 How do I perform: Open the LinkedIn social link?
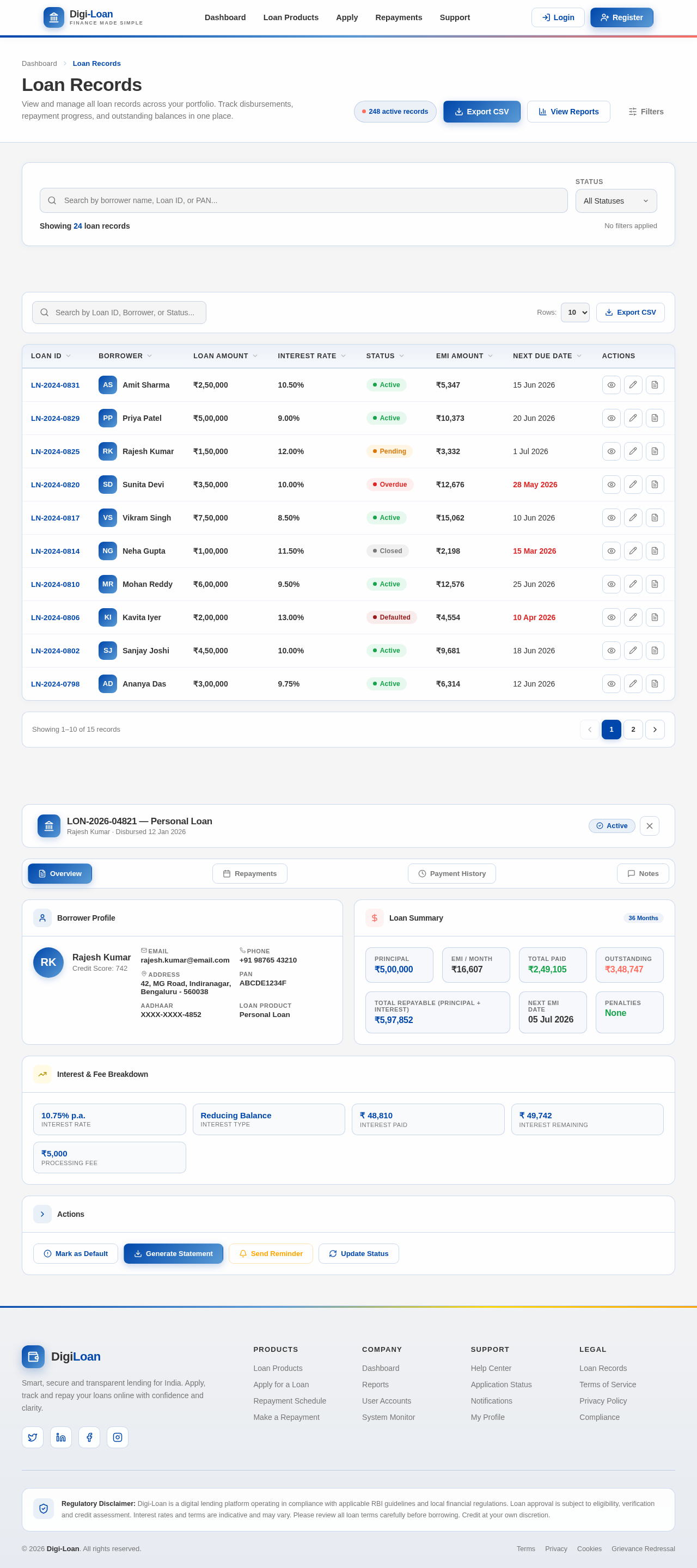coord(61,1437)
